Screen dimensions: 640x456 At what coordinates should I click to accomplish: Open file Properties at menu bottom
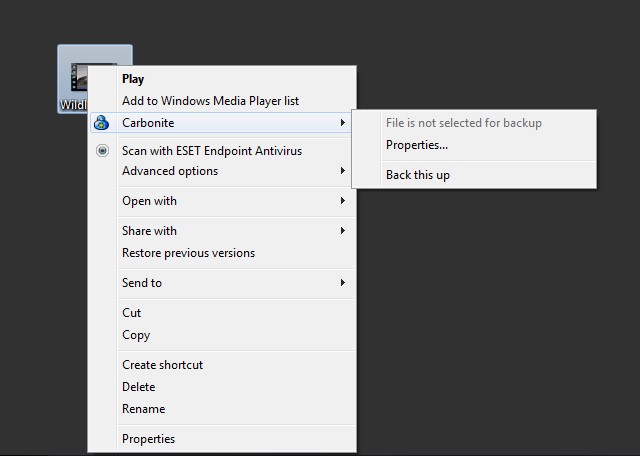tap(148, 439)
